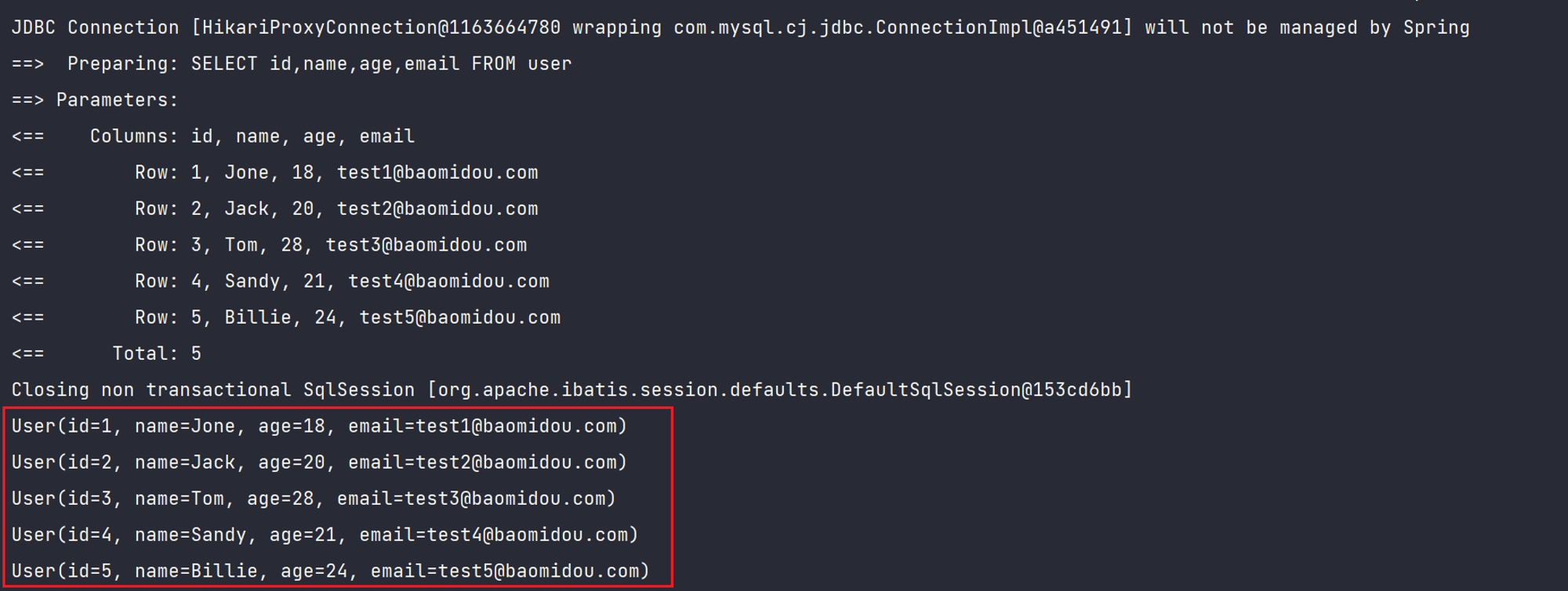
Task: Click the HikariProxyConnection@1163664780 text
Action: (x=382, y=27)
